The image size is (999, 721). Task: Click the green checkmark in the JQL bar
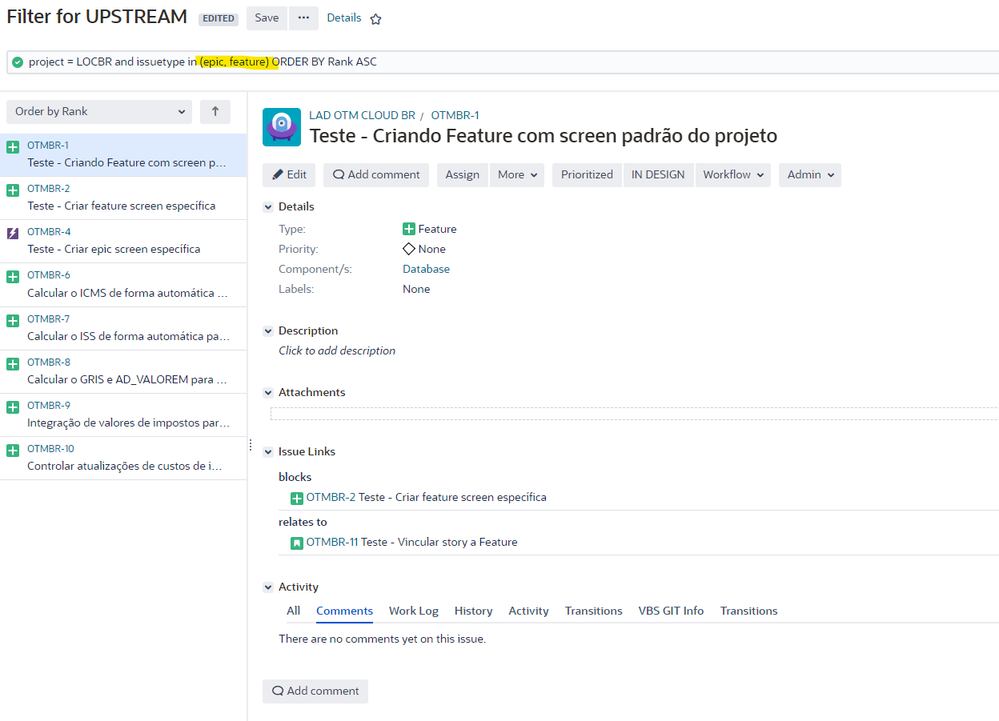(18, 61)
